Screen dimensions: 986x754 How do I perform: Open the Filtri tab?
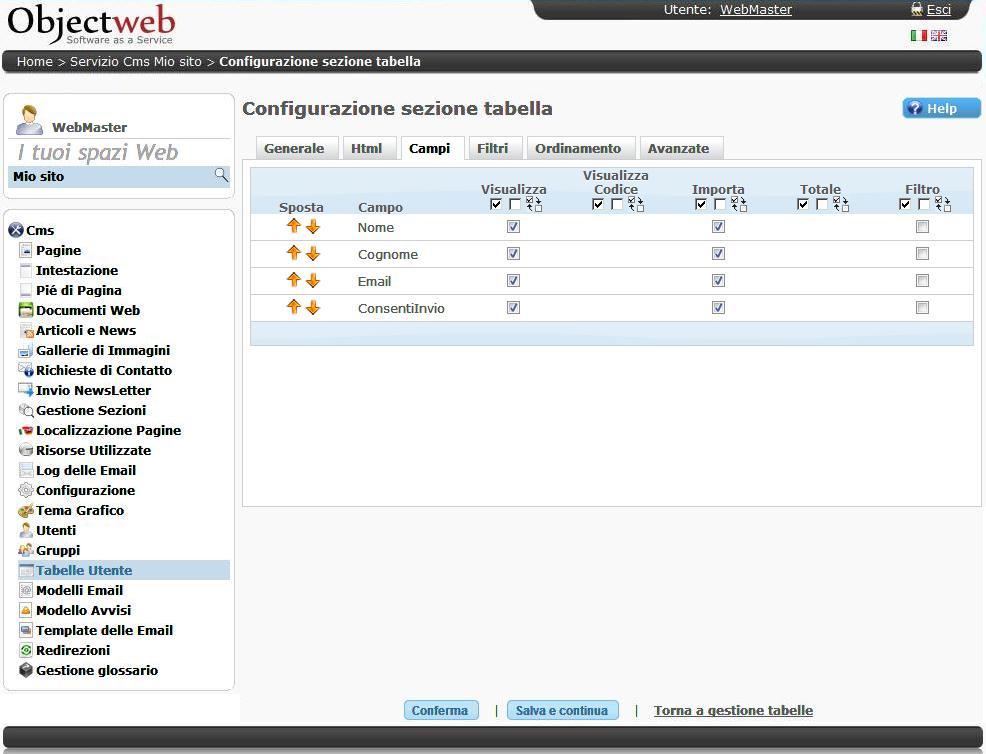point(492,148)
